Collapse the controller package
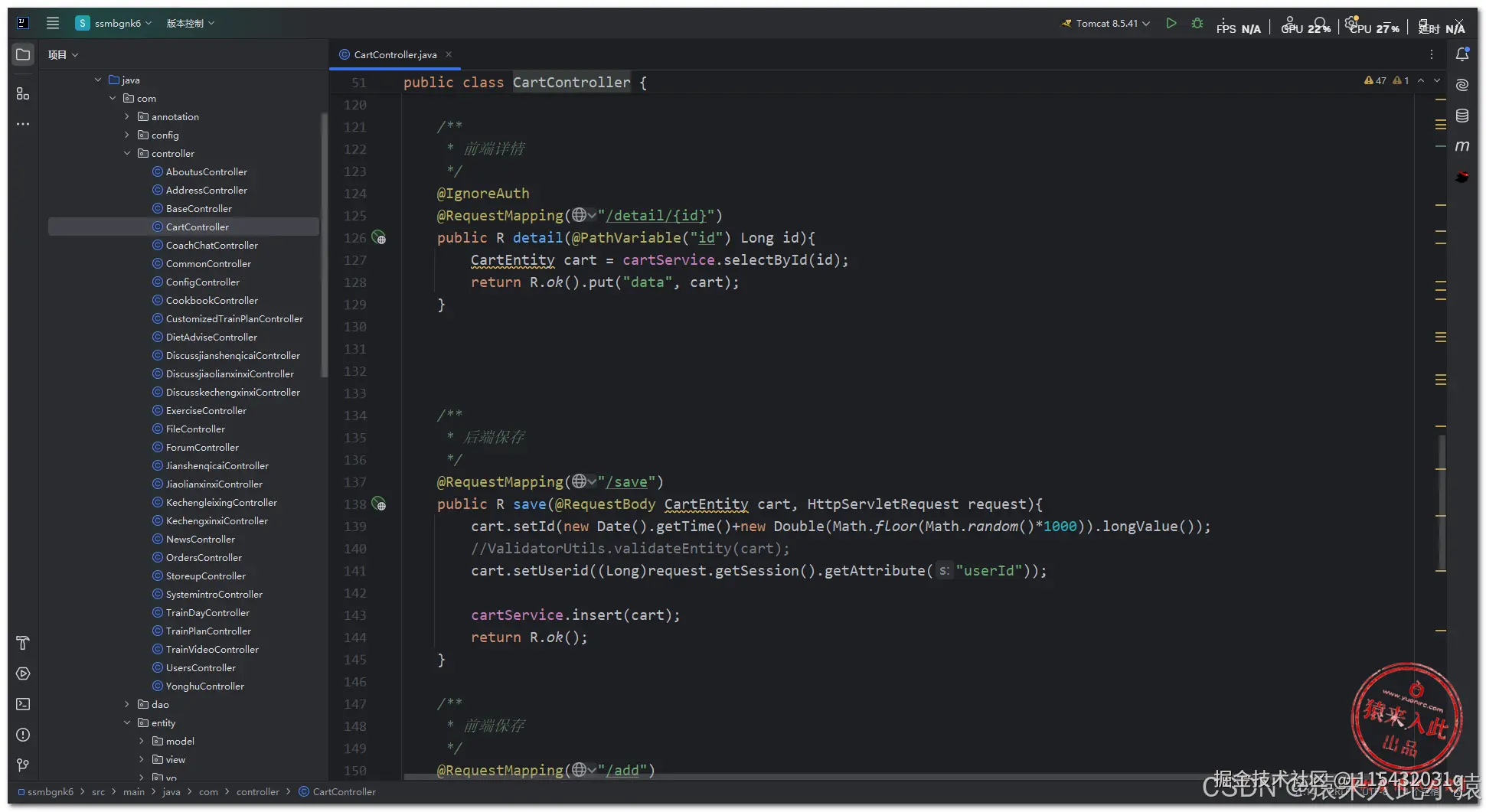Viewport: 1486px width, 812px height. pyautogui.click(x=127, y=153)
